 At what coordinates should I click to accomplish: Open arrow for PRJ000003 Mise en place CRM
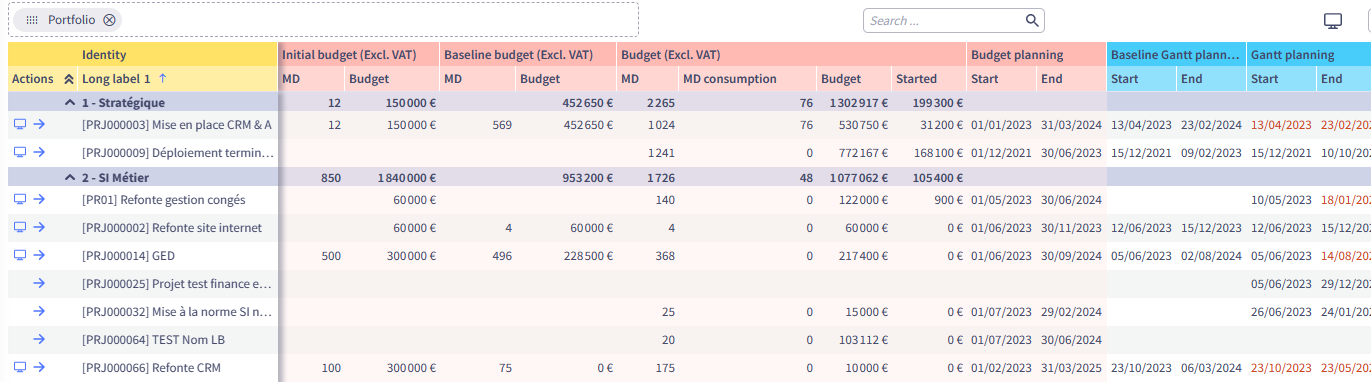(39, 124)
